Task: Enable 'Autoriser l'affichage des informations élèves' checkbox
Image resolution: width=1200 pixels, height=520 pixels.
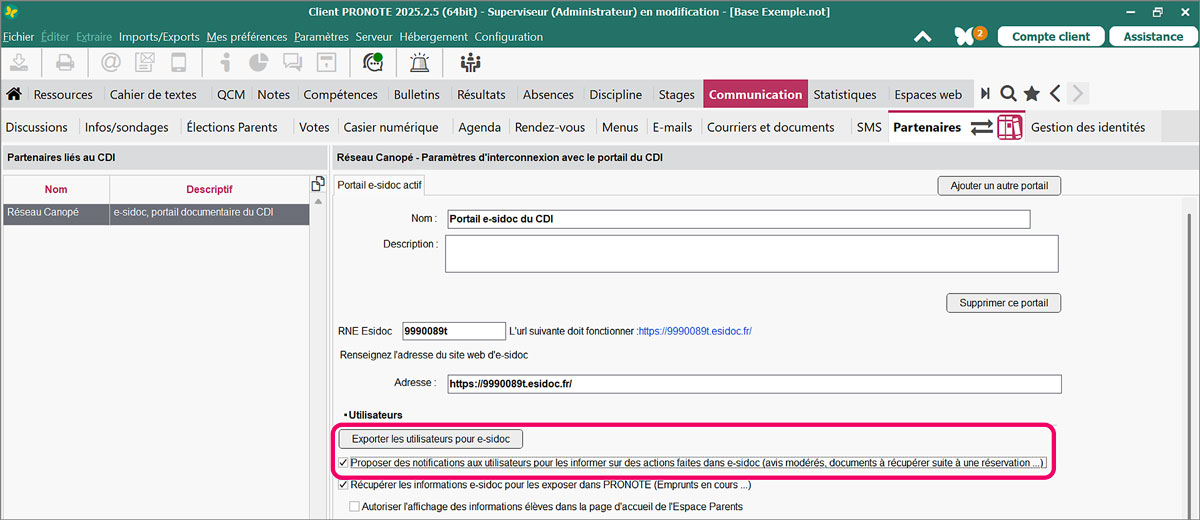Action: [x=354, y=507]
